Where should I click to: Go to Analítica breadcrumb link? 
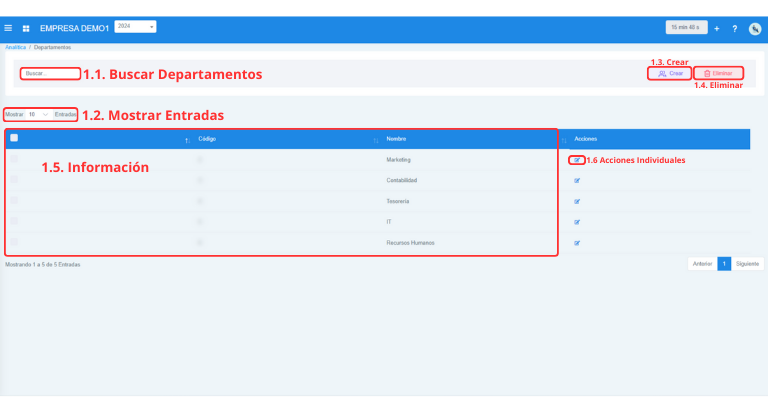pos(15,47)
